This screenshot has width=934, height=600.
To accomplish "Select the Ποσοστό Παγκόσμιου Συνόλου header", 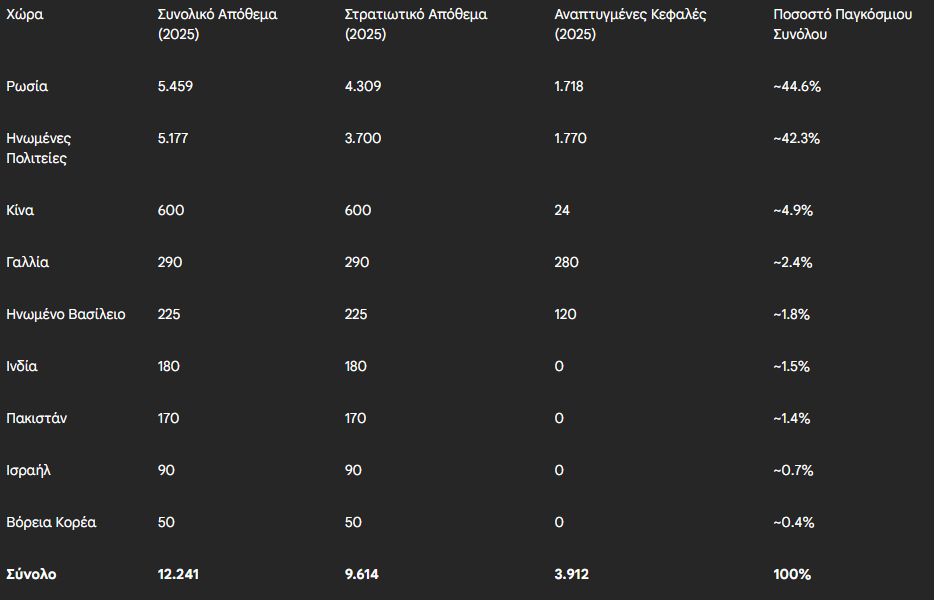I will click(842, 24).
